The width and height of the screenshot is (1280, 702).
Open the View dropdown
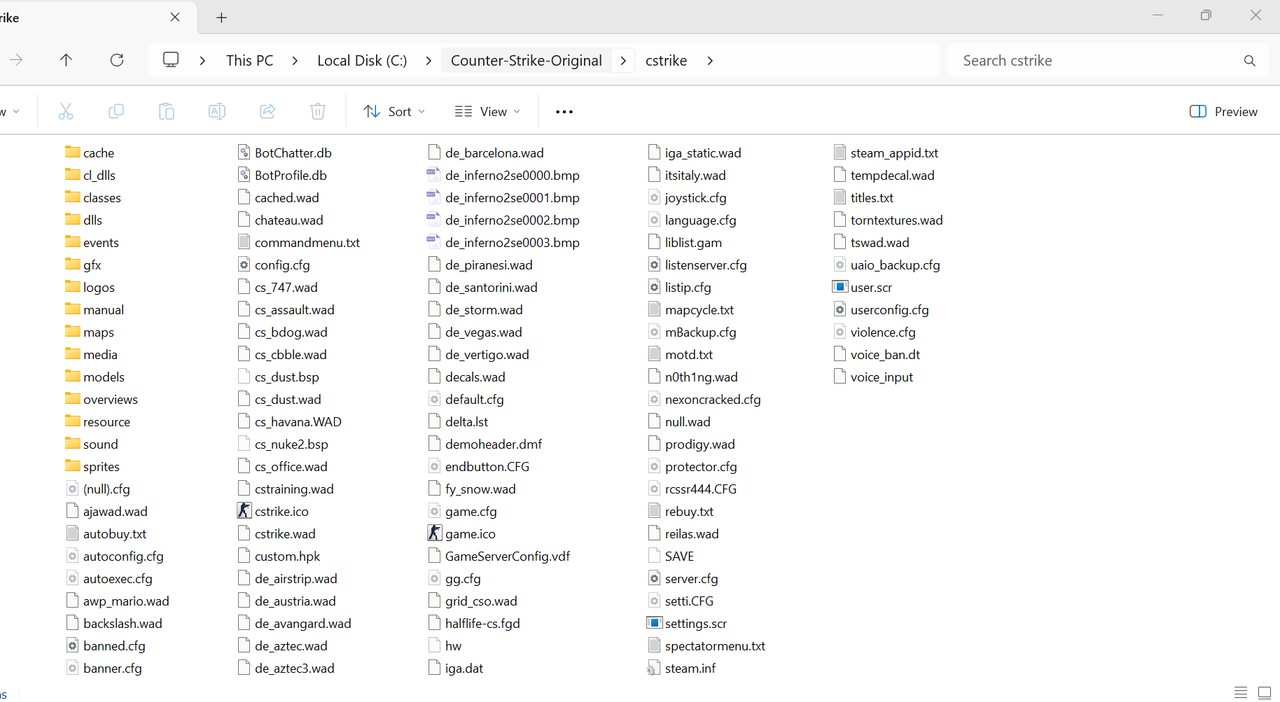point(487,111)
